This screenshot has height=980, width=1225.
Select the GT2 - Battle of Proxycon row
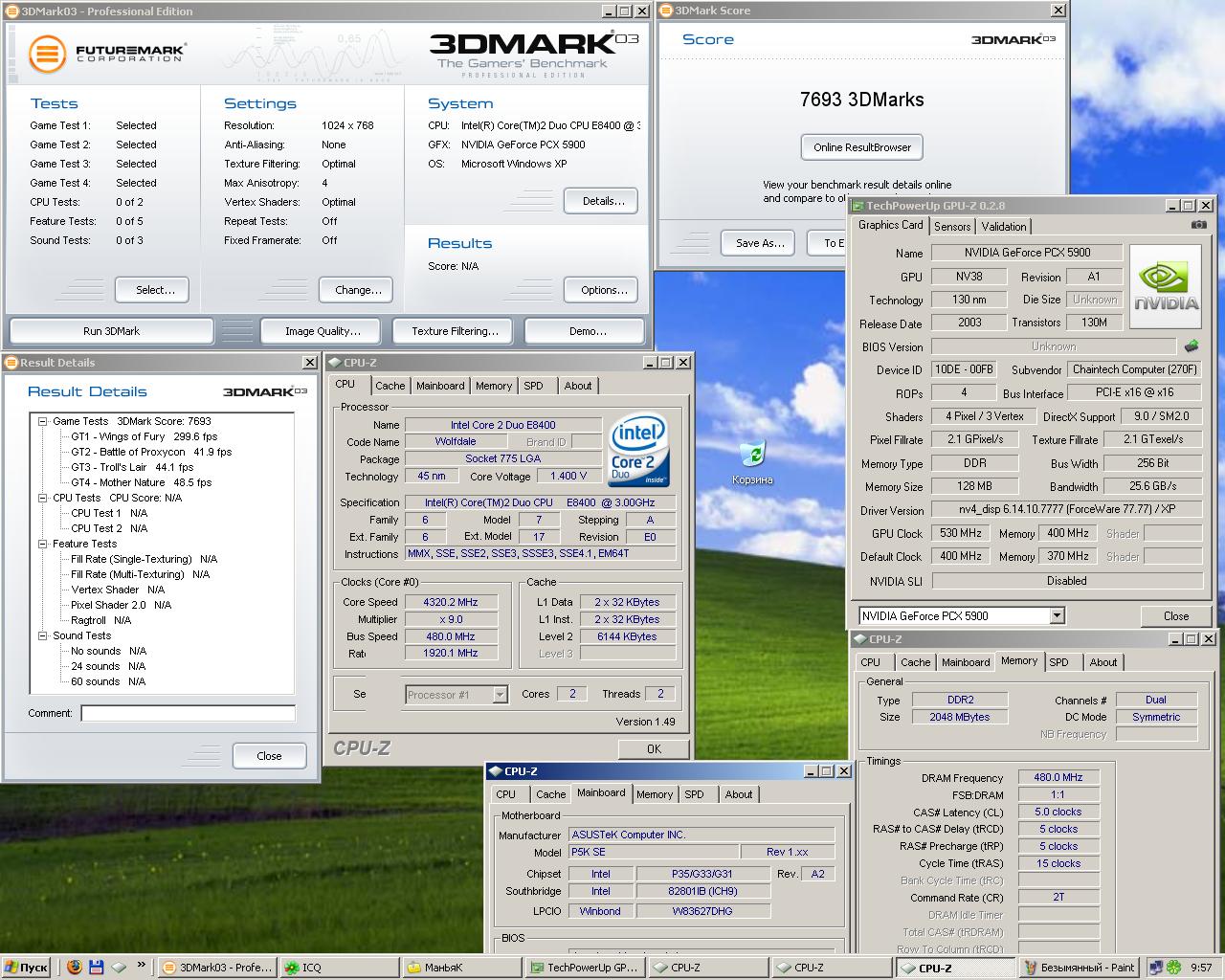click(151, 452)
